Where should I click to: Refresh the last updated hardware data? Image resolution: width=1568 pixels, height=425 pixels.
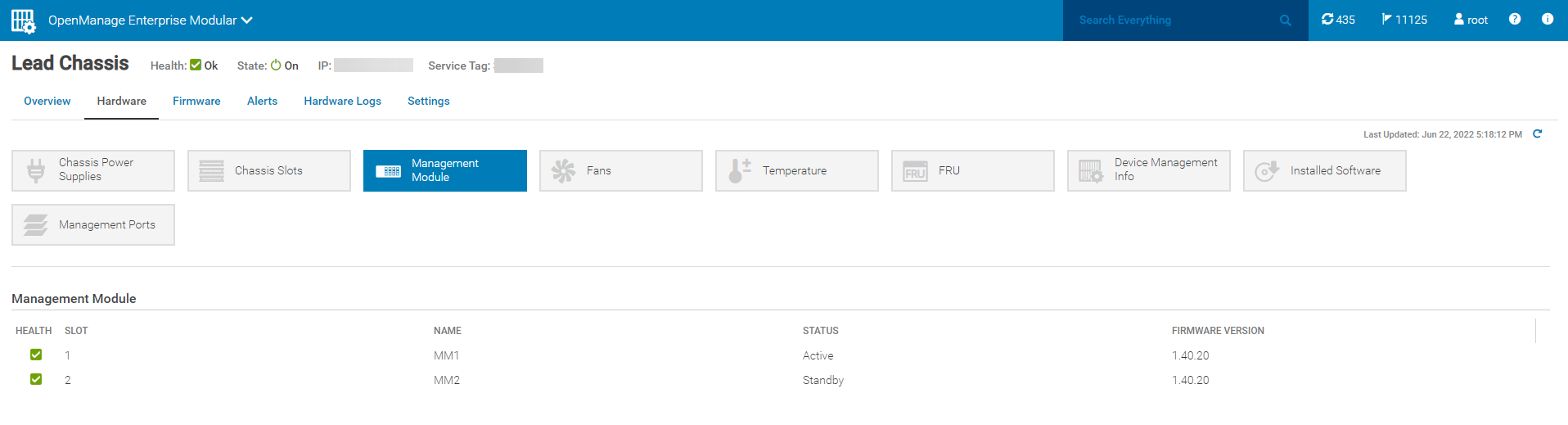[x=1537, y=133]
